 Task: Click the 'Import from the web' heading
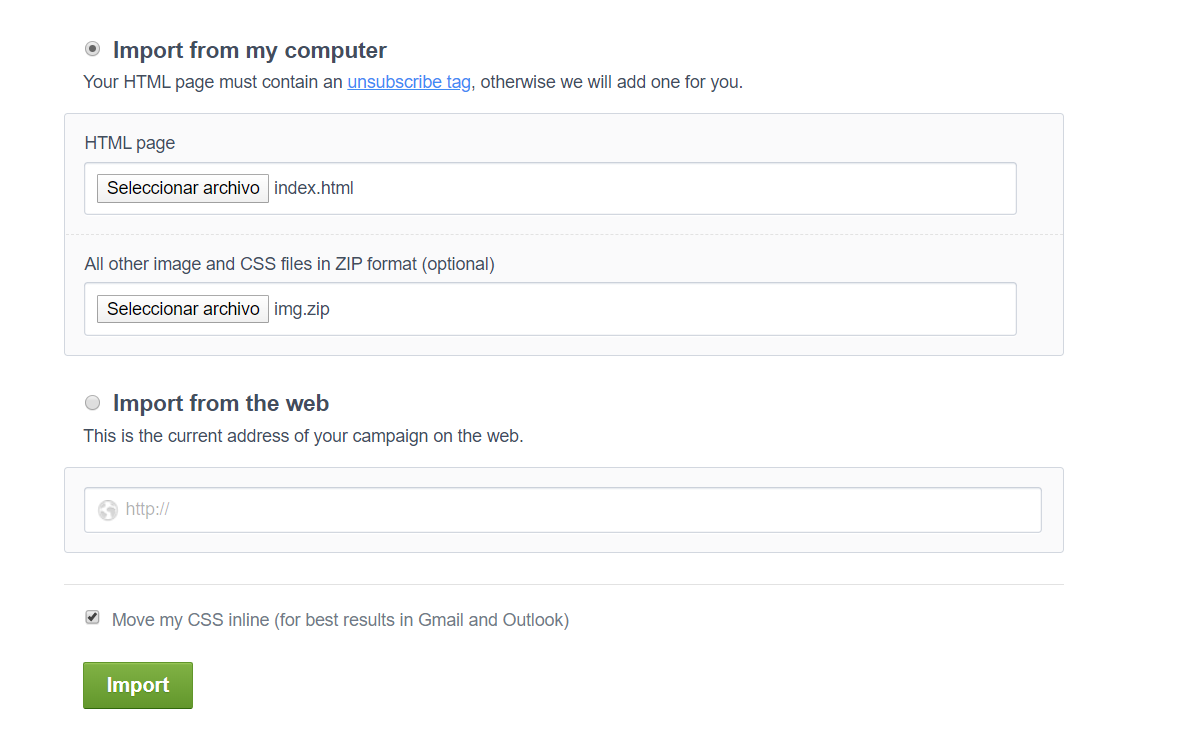220,403
